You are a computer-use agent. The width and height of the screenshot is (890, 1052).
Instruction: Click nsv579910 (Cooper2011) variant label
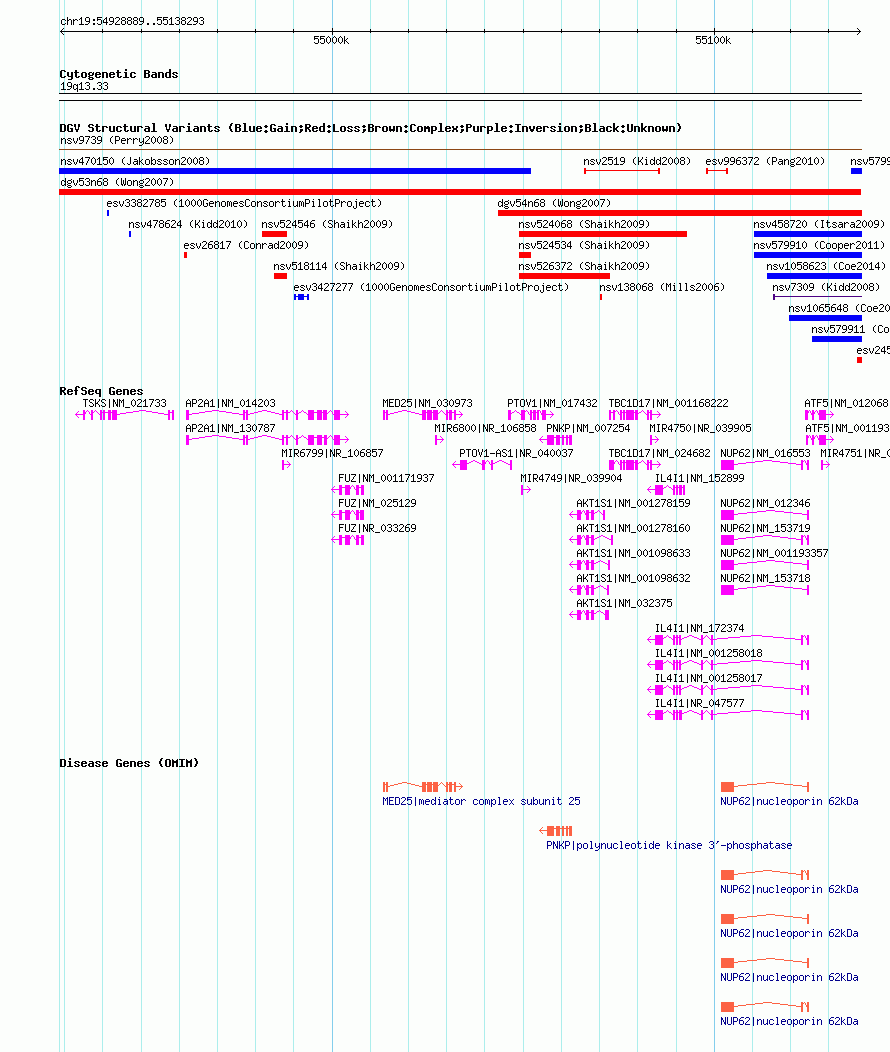click(x=820, y=246)
